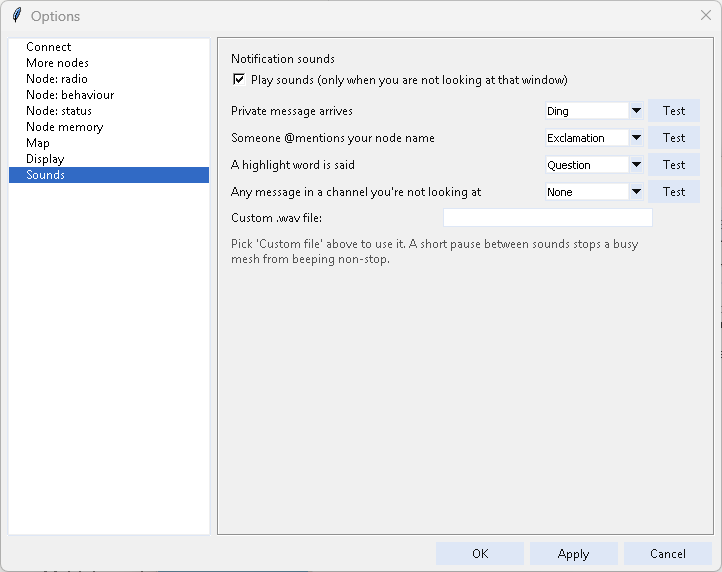722x572 pixels.
Task: Open the Private message sound dropdown
Action: tap(636, 111)
